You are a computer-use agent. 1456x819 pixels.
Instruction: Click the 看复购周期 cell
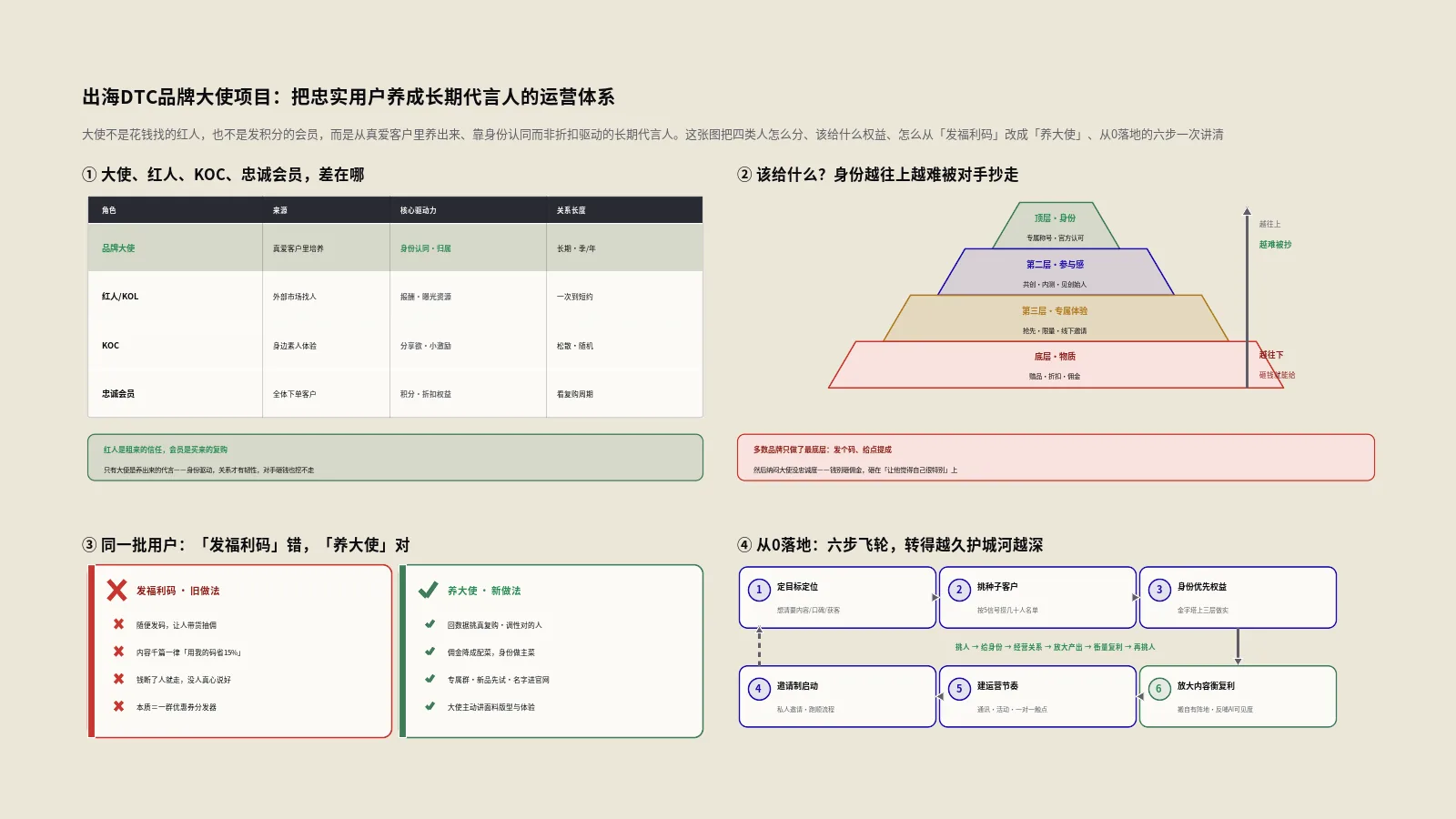click(624, 393)
